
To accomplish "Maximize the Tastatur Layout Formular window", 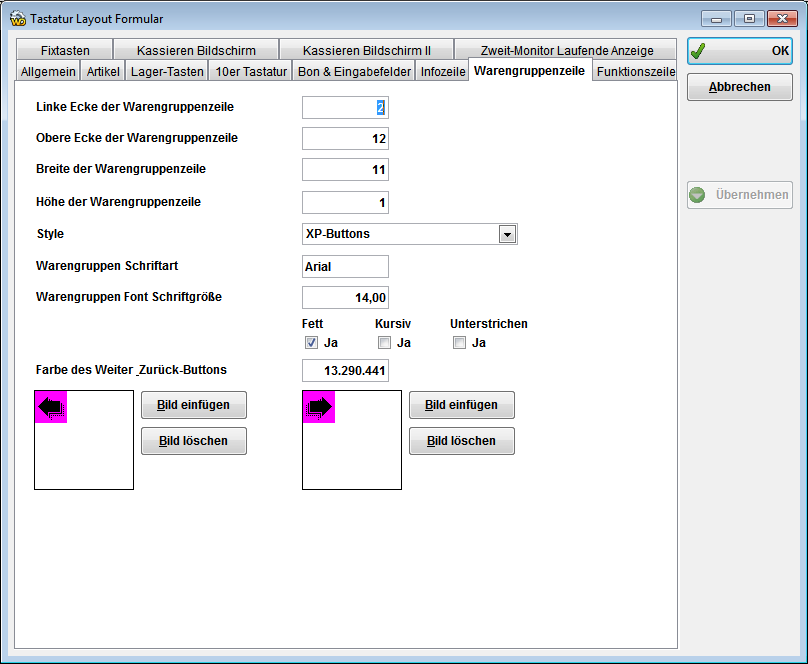I will 749,19.
